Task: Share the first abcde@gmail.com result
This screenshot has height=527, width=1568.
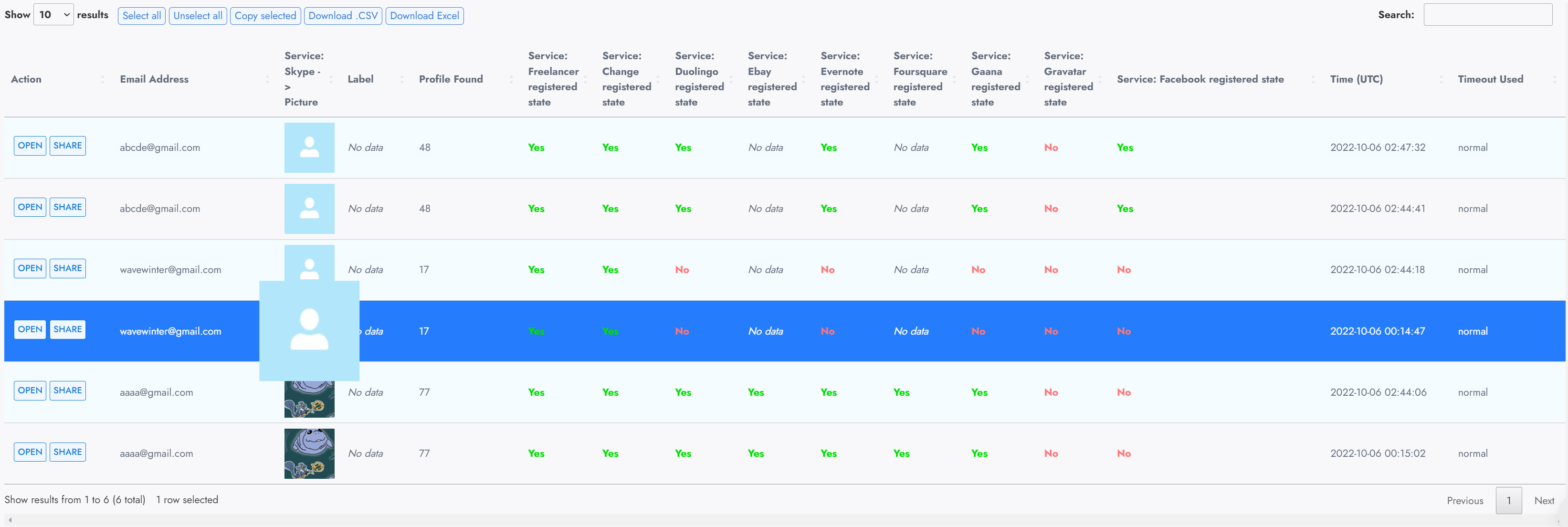Action: point(68,146)
